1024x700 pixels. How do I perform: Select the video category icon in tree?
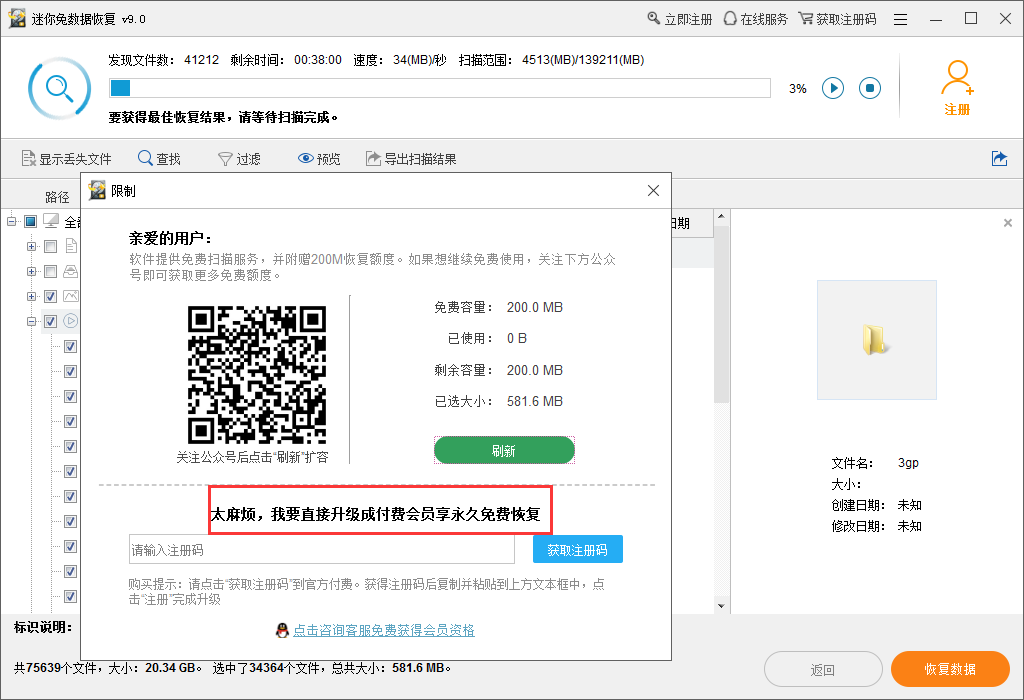click(71, 321)
